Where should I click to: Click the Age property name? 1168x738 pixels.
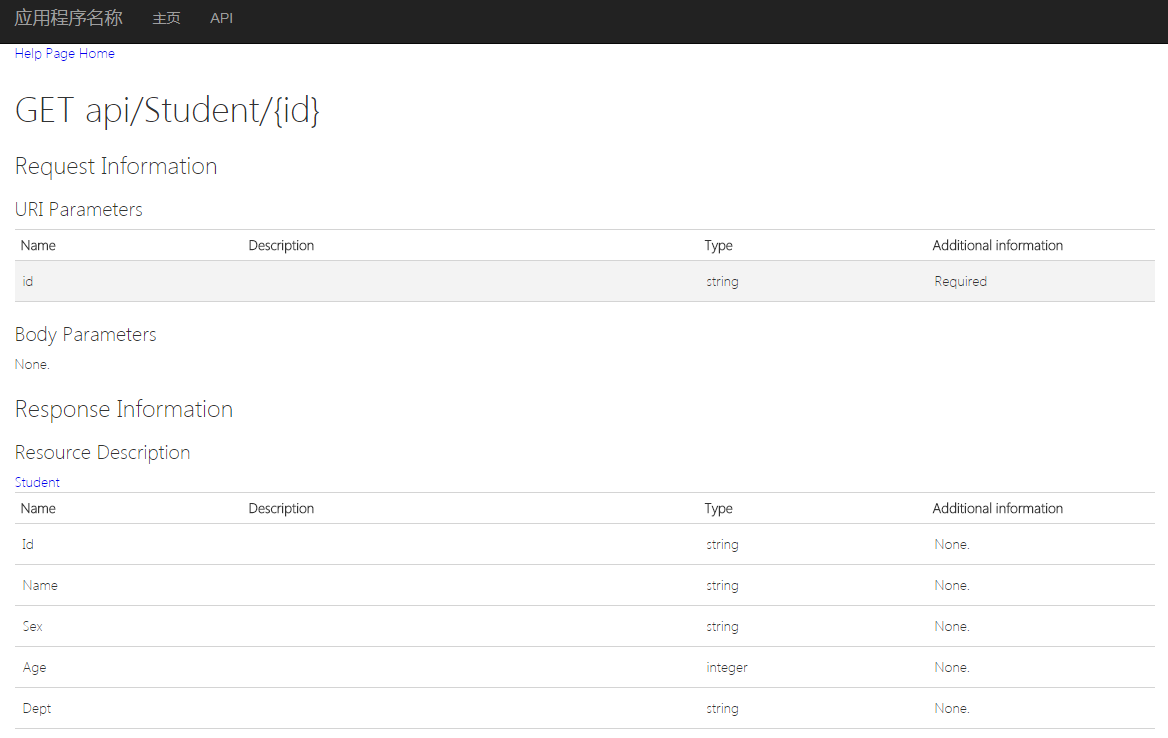pyautogui.click(x=34, y=668)
